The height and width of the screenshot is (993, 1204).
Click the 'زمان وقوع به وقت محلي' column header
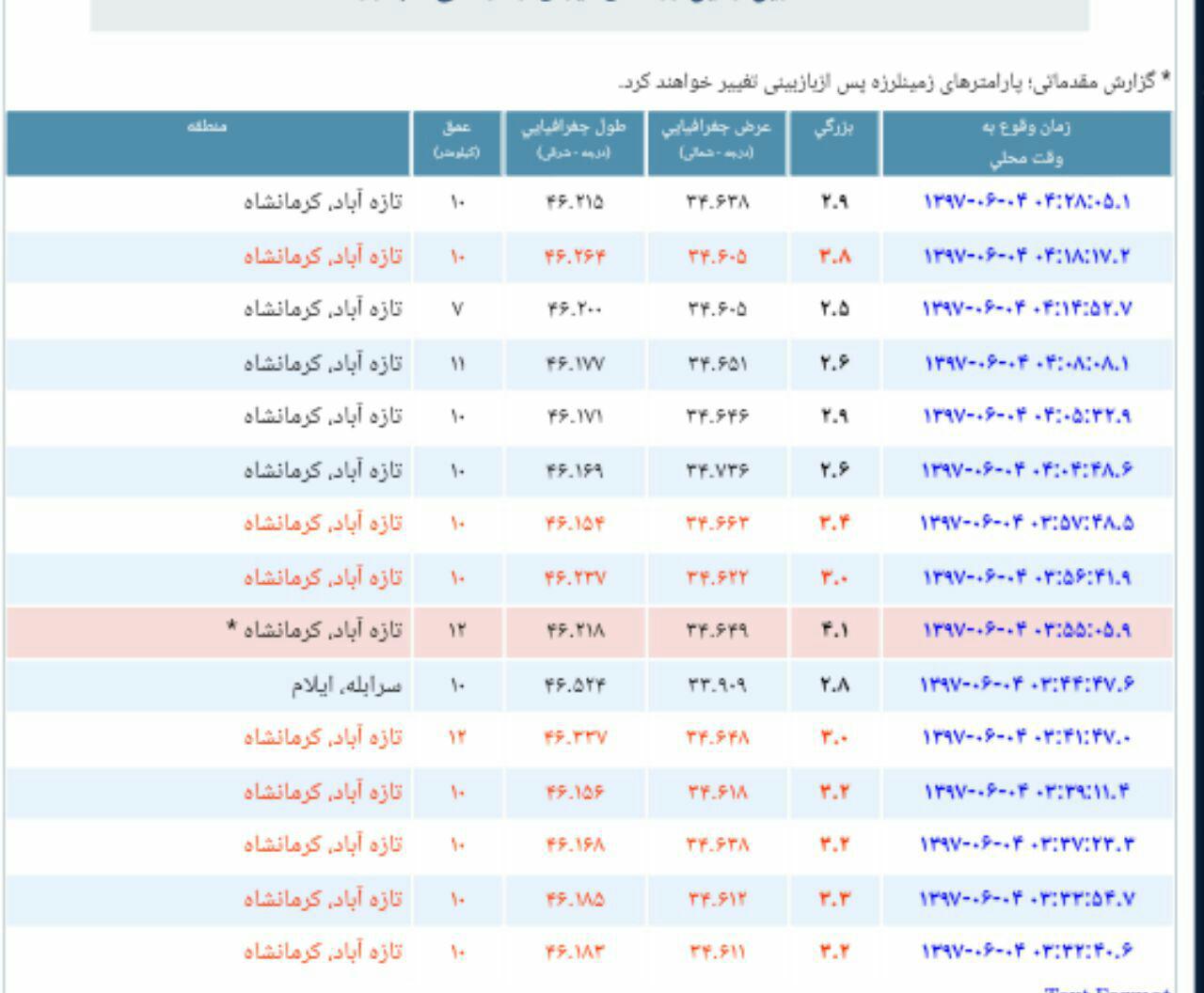pos(1026,144)
